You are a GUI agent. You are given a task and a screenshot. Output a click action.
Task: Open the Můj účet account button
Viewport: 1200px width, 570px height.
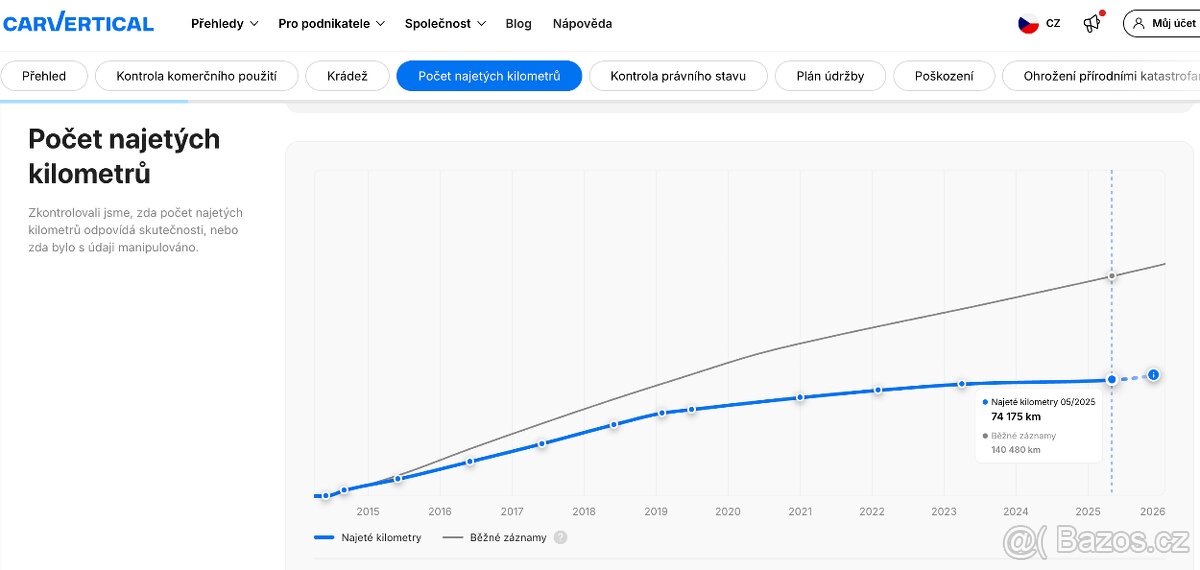[x=1163, y=23]
